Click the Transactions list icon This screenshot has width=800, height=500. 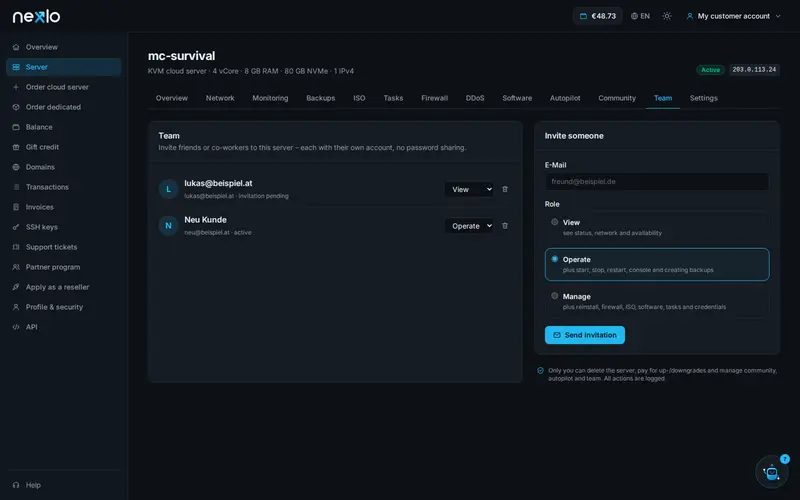tap(16, 187)
